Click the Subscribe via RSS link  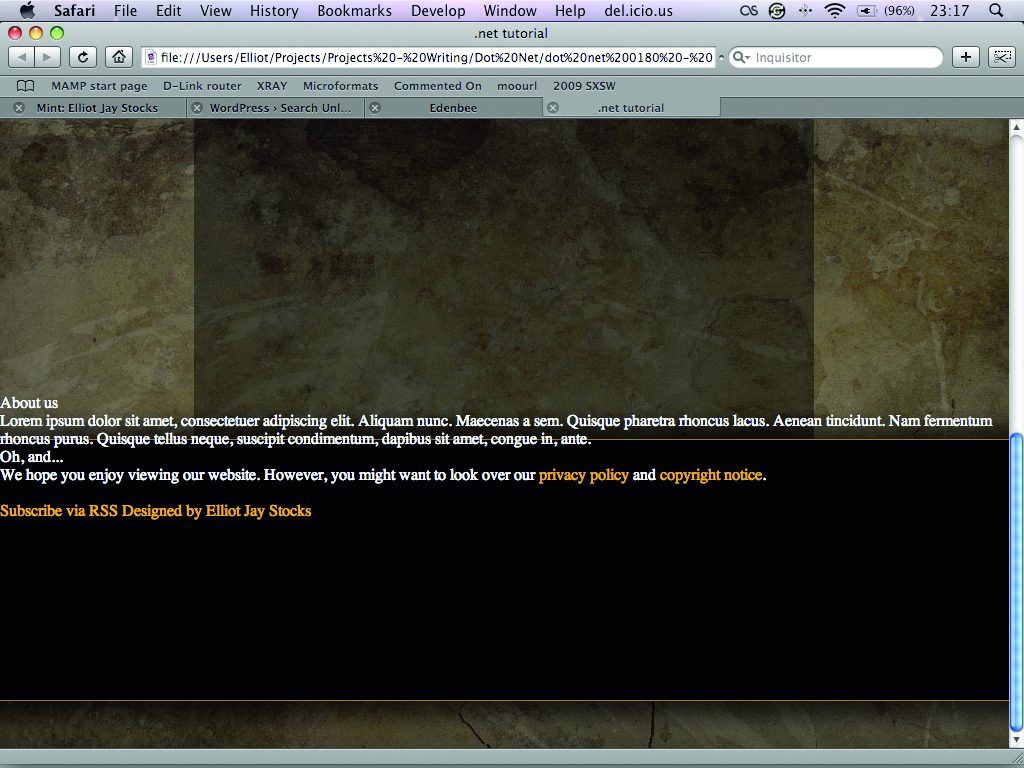(59, 511)
